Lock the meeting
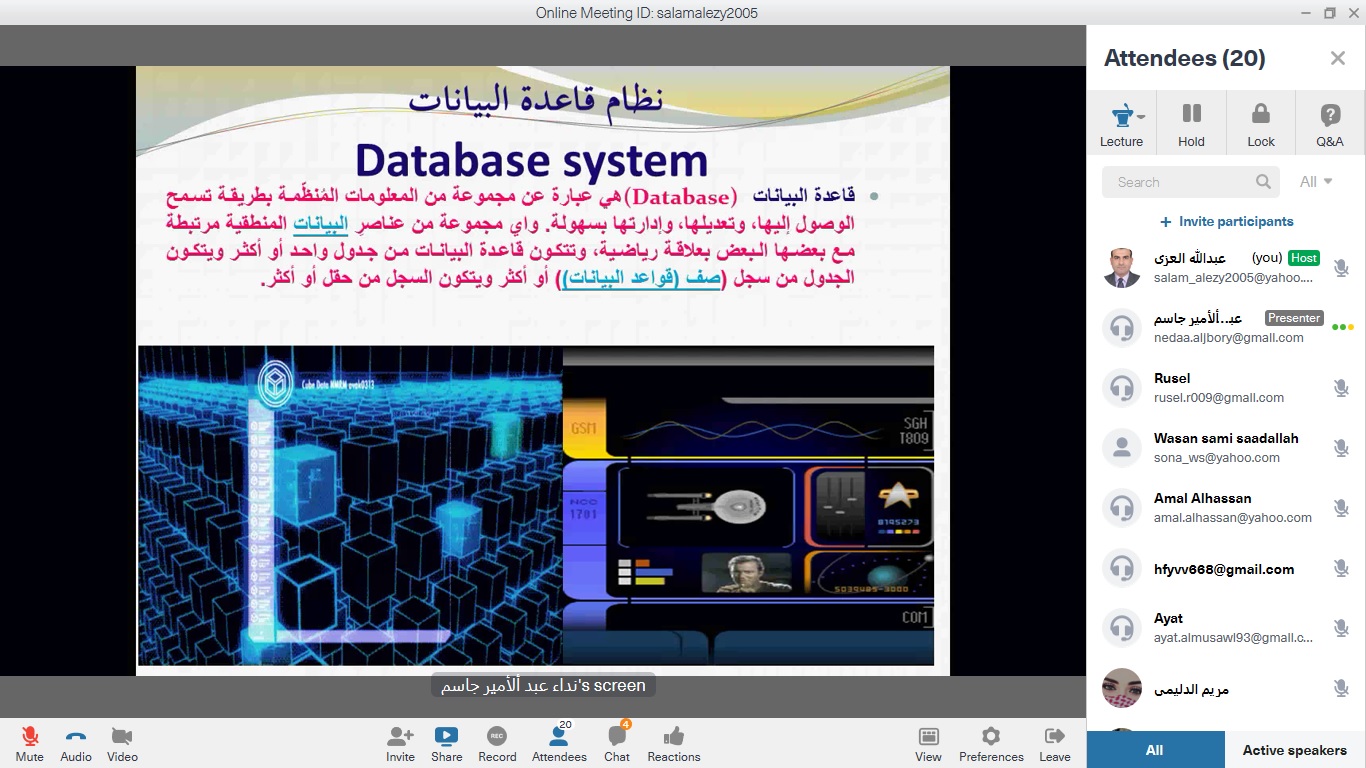 point(1261,123)
